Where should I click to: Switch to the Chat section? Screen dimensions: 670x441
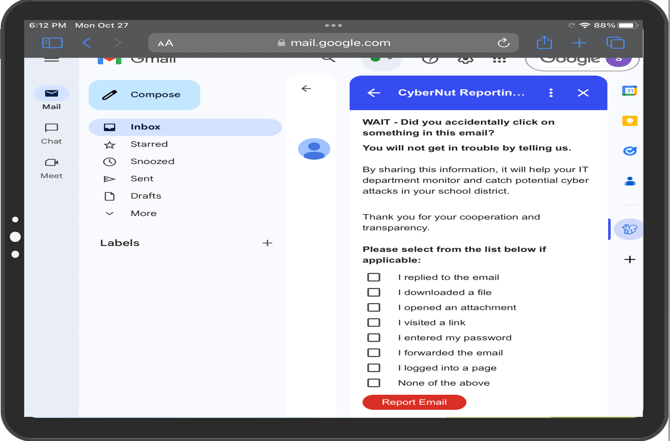click(51, 133)
